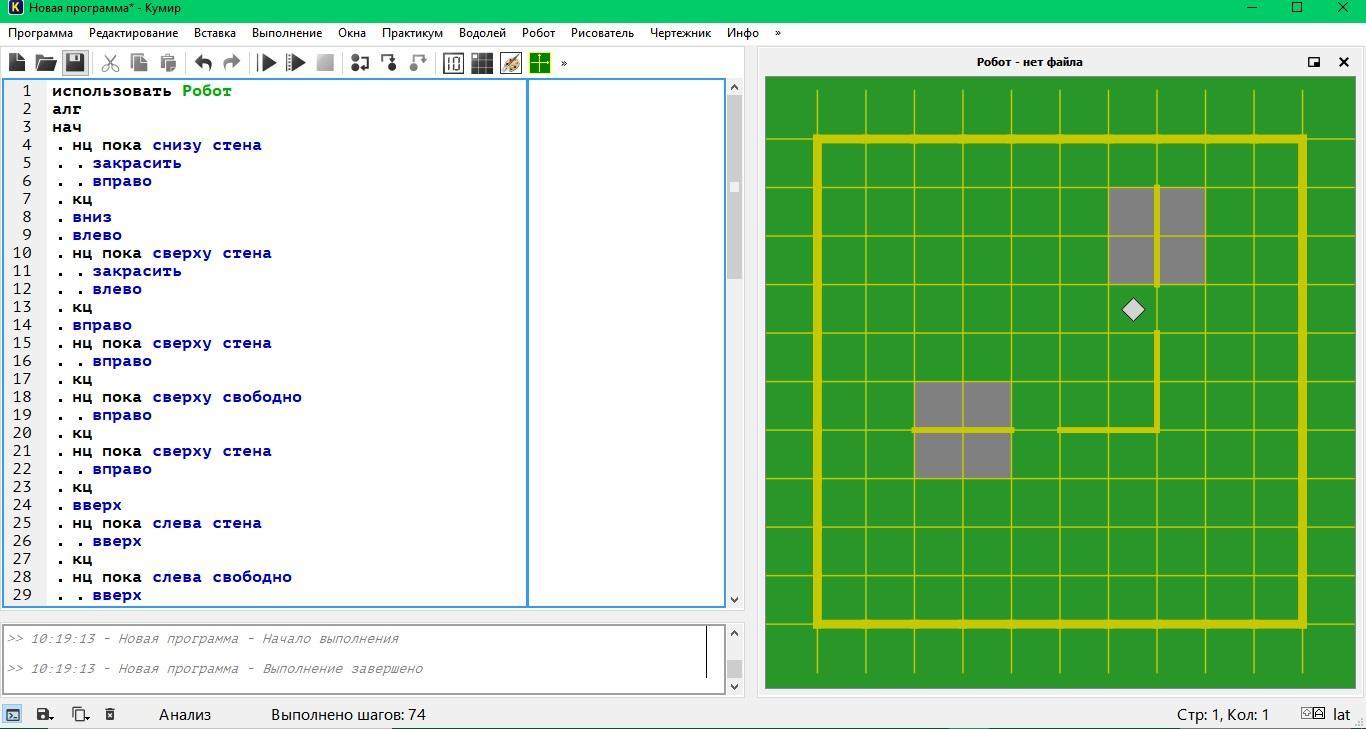Expand hidden toolbar items chevron
The height and width of the screenshot is (729, 1366).
564,63
